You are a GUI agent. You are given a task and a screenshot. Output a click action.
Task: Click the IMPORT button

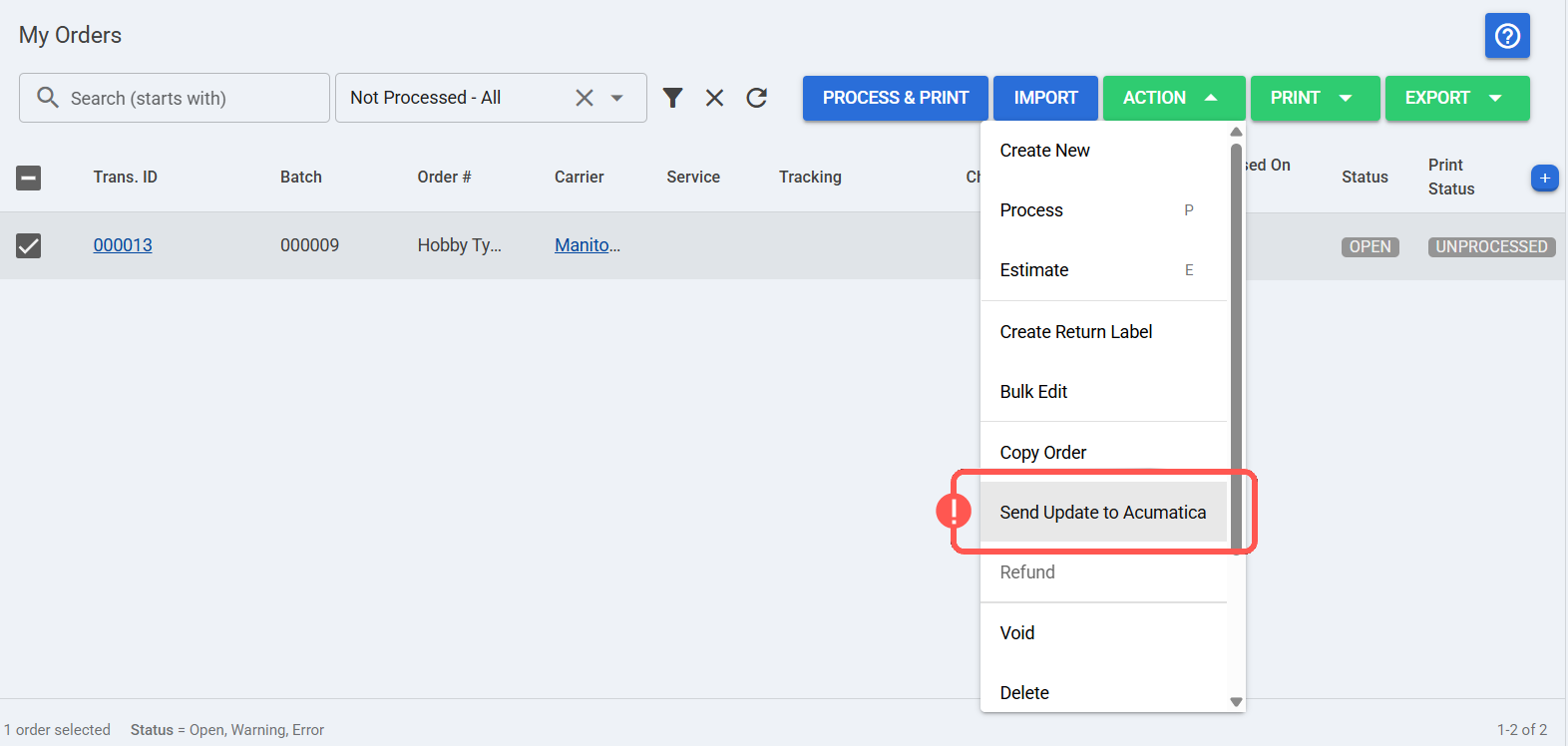[x=1045, y=98]
